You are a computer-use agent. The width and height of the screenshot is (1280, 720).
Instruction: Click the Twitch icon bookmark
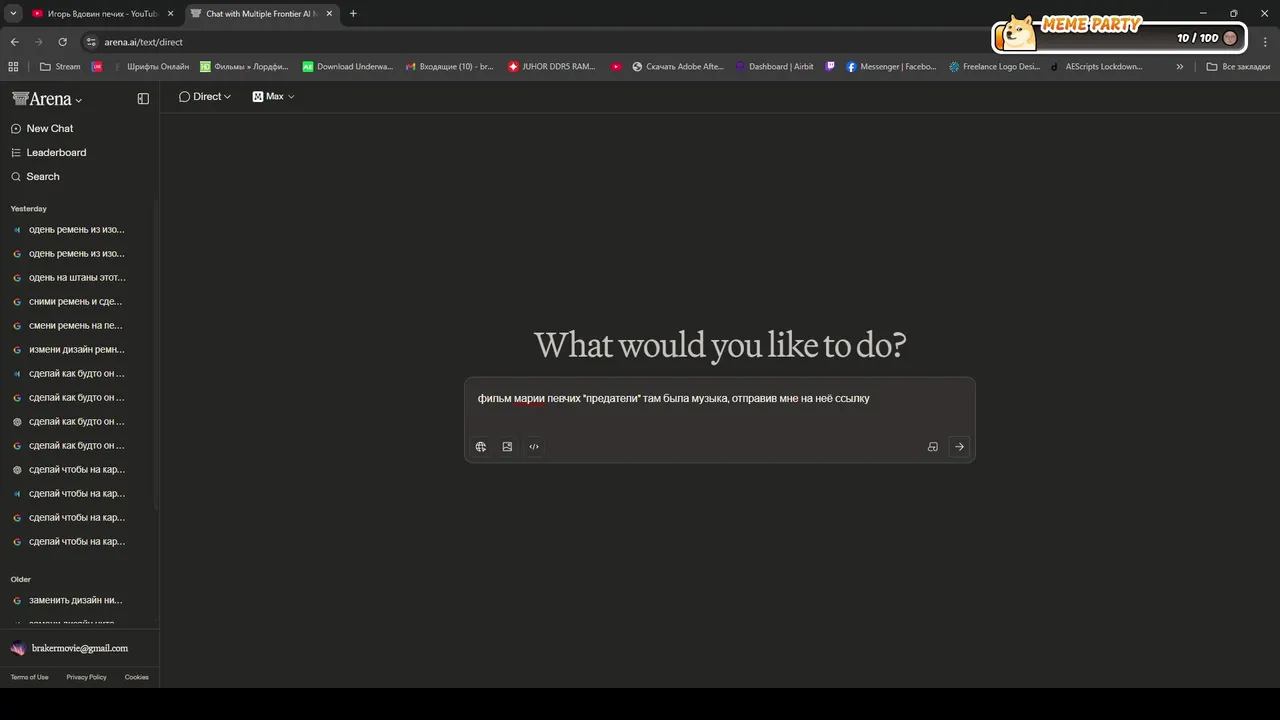[x=830, y=67]
